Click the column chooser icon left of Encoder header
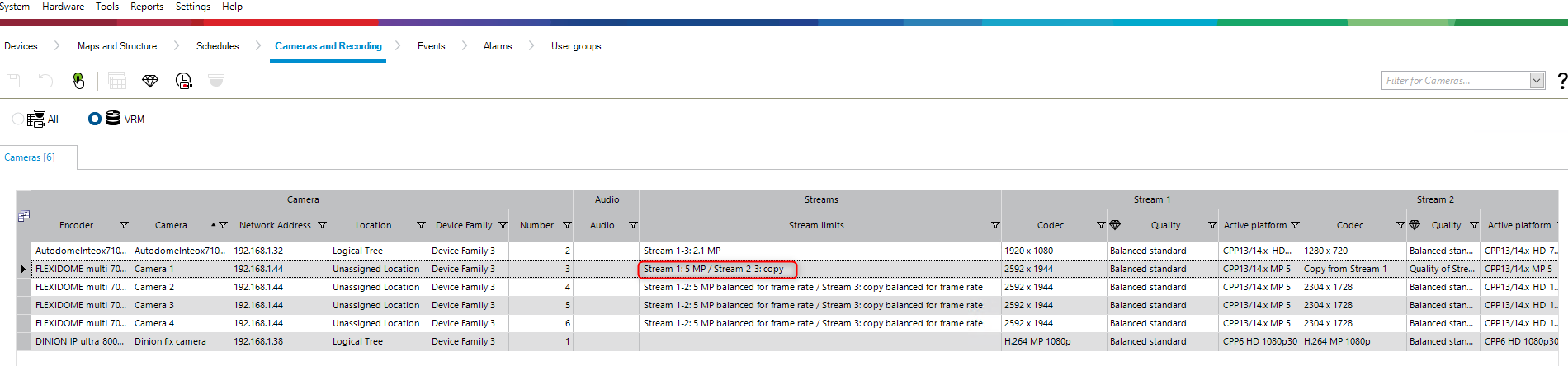The image size is (1568, 366). pos(24,216)
